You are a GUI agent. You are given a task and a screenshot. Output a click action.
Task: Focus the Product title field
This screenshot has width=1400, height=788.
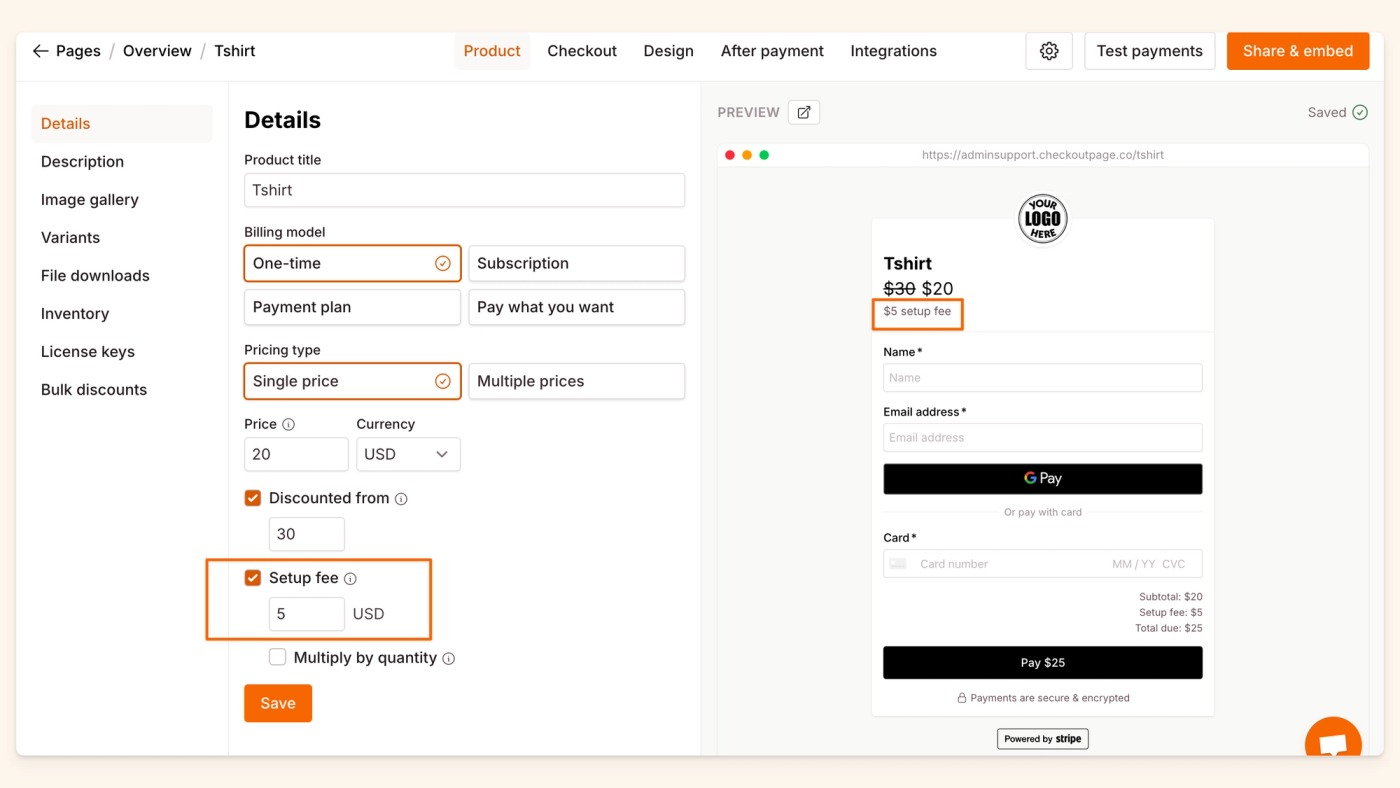click(464, 190)
